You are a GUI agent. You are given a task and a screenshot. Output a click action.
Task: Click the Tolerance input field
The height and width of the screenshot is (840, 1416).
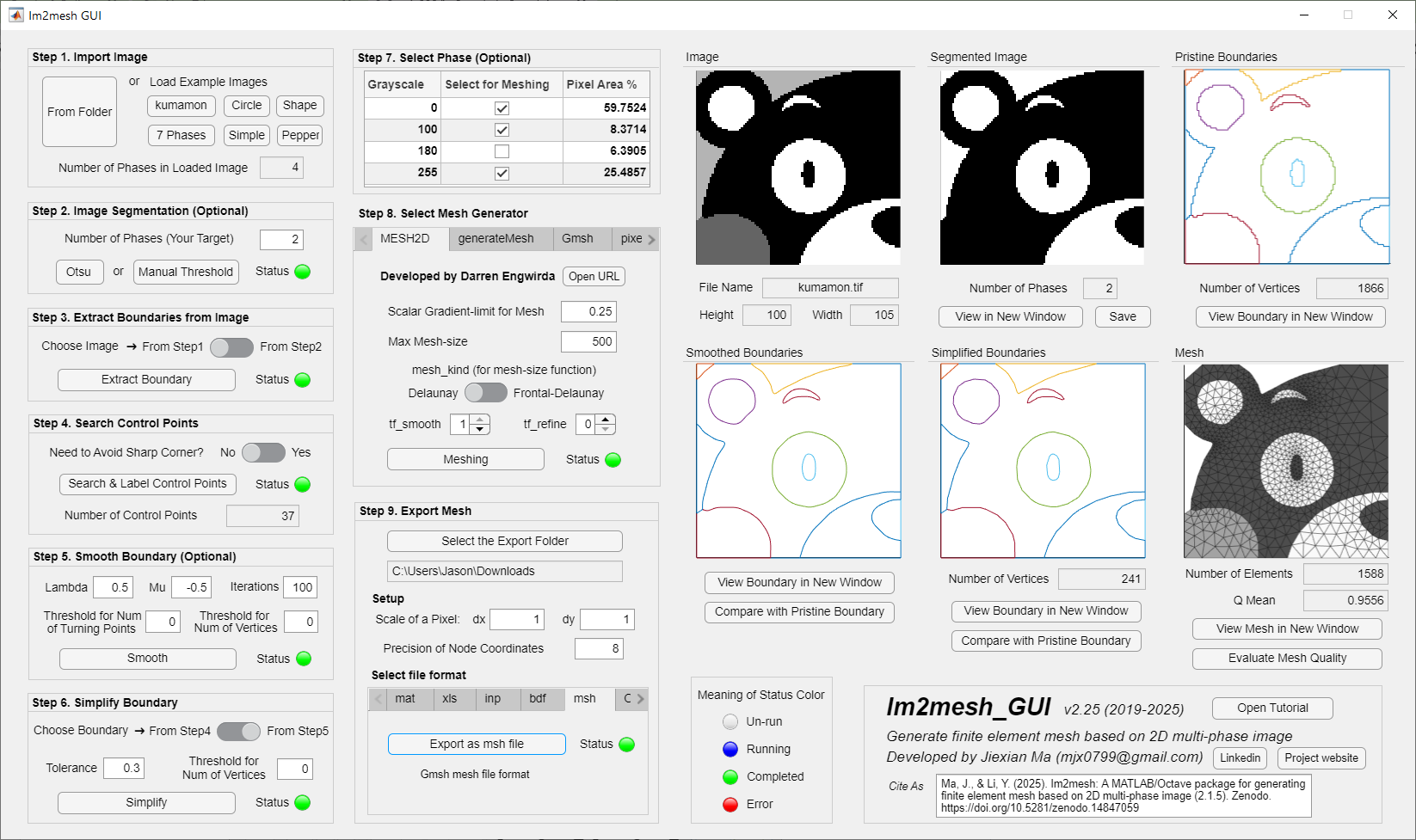click(x=124, y=769)
